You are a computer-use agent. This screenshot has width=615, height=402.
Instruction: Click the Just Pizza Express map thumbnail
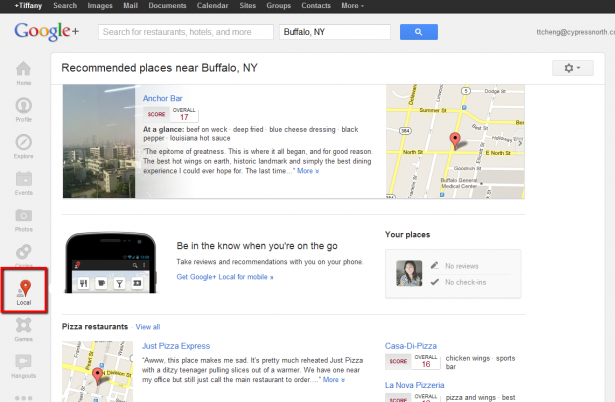tap(97, 371)
